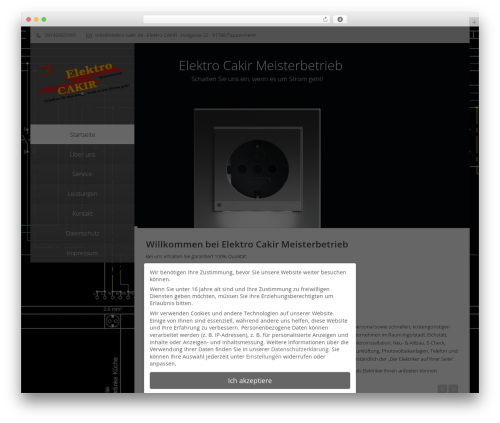Image resolution: width=500 pixels, height=423 pixels.
Task: Click the macOS red close button
Action: click(29, 19)
